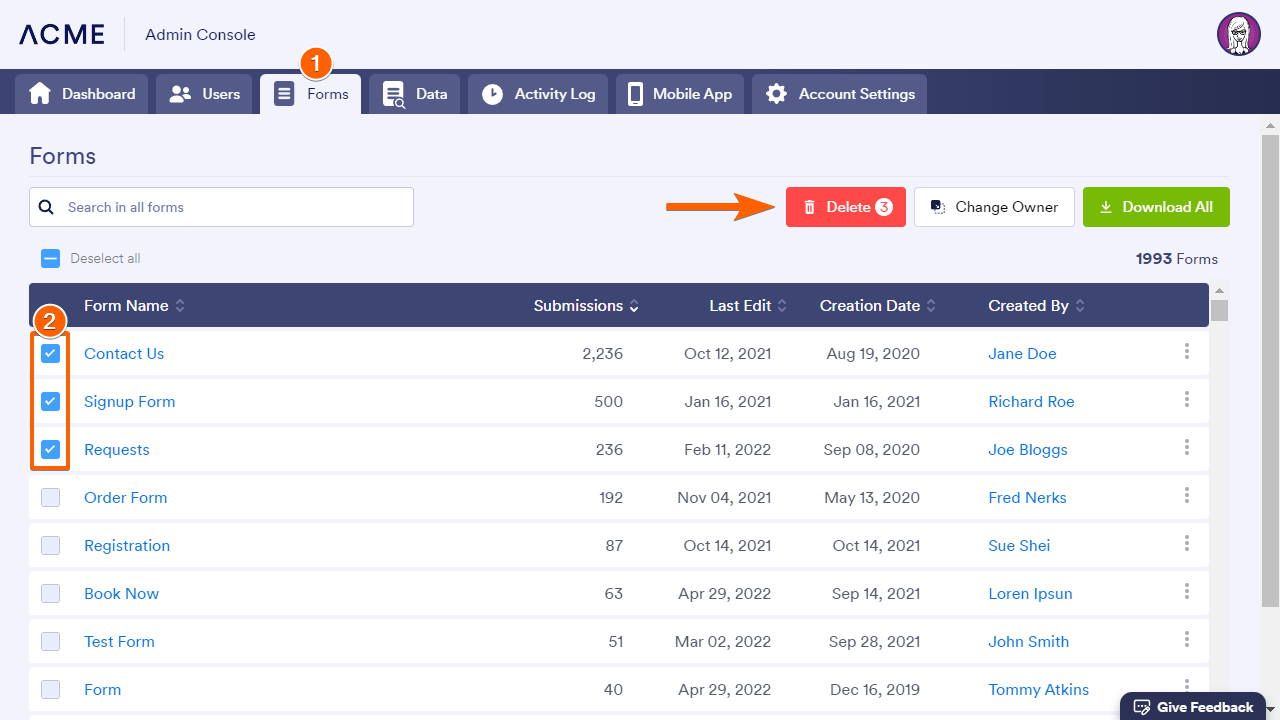Open the user profile avatar
This screenshot has width=1280, height=720.
tap(1238, 35)
